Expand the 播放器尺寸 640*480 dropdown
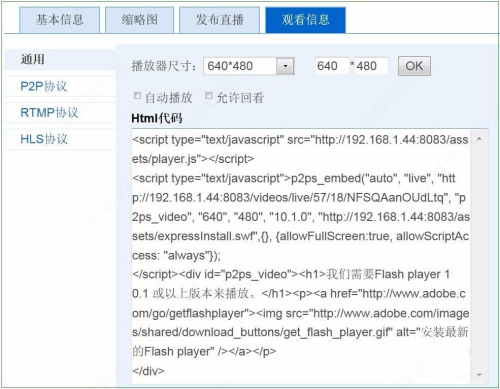 point(285,66)
